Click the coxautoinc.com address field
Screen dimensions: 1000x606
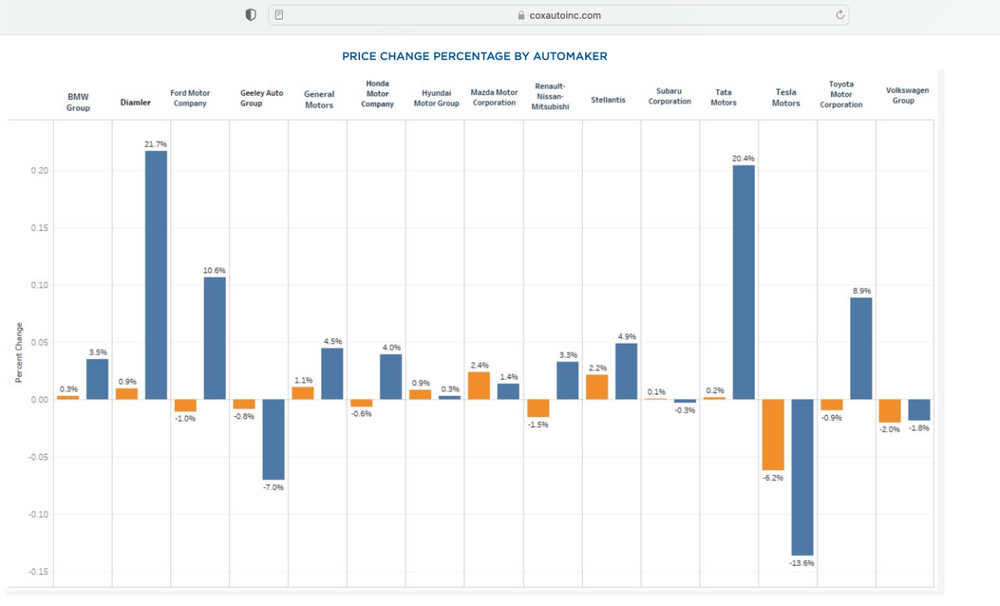coord(560,15)
